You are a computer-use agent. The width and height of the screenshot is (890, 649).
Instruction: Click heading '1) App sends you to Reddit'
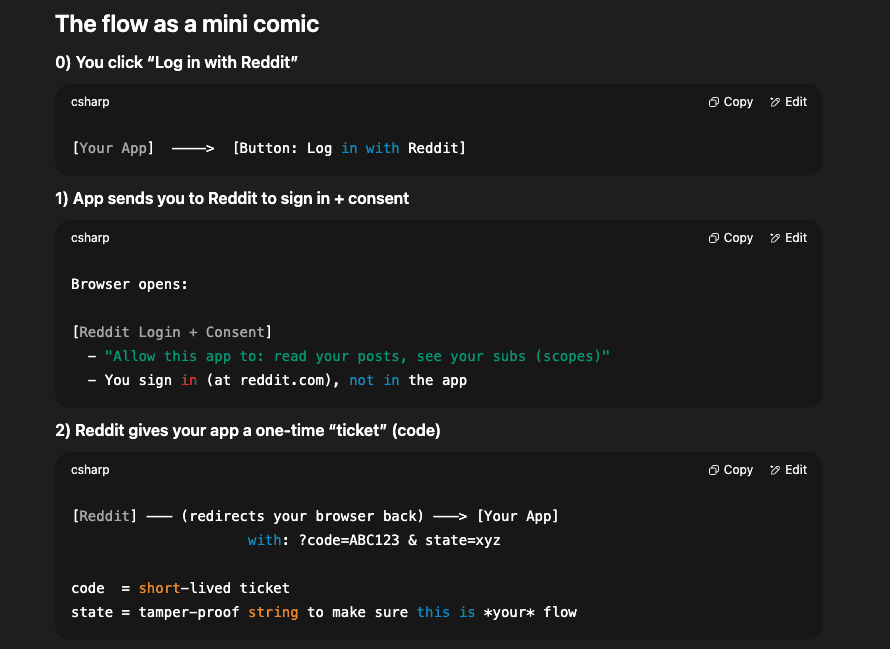(x=232, y=198)
